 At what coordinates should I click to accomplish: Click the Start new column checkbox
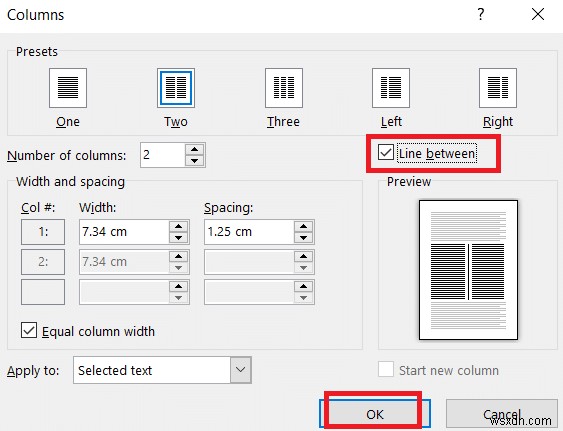[386, 369]
